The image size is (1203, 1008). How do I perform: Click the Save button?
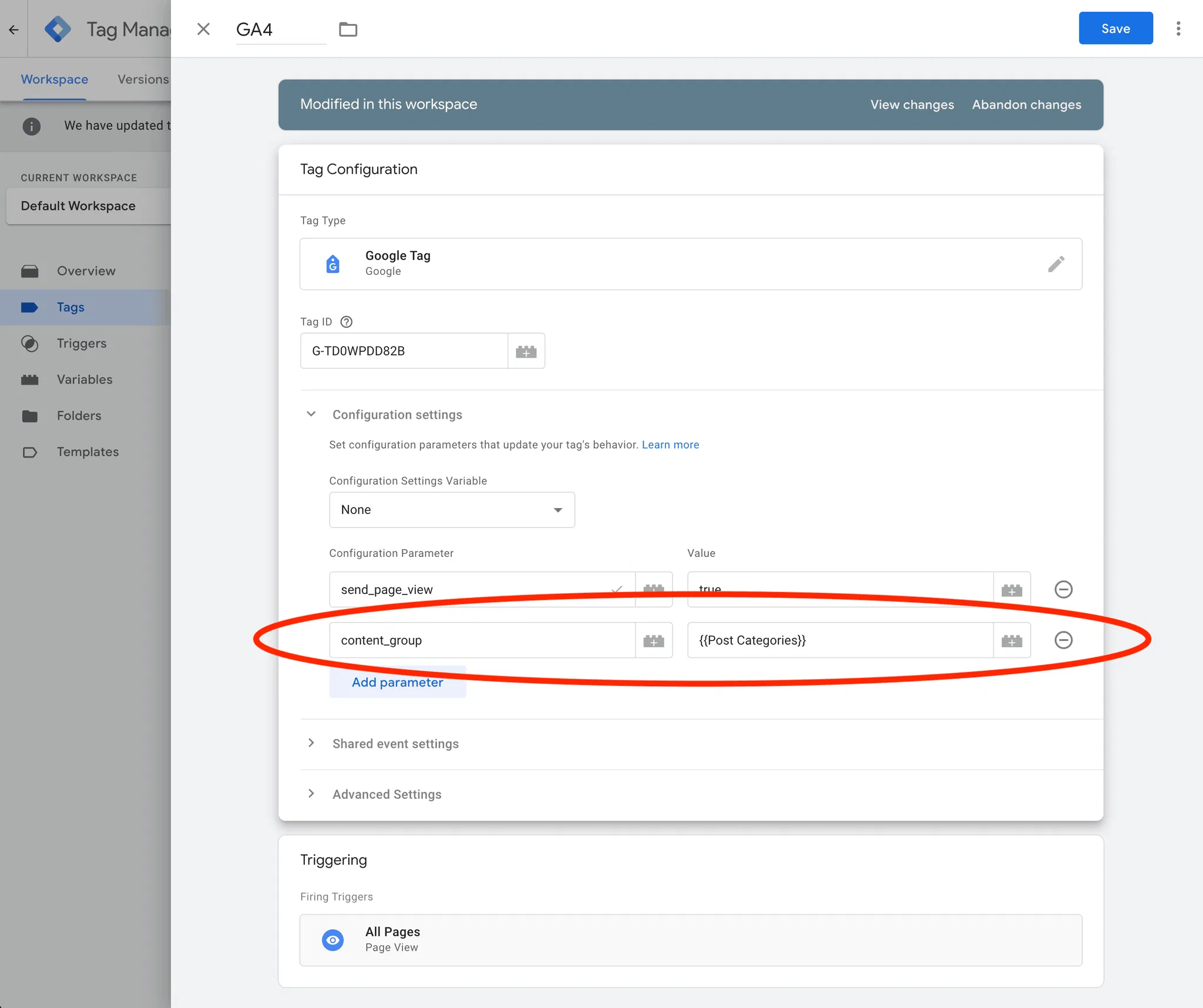point(1115,29)
